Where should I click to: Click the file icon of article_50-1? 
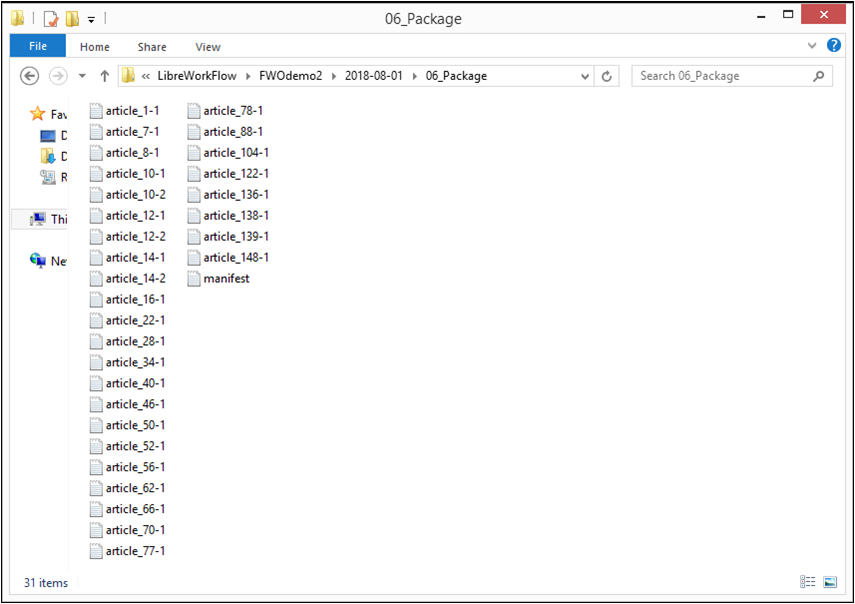(96, 425)
